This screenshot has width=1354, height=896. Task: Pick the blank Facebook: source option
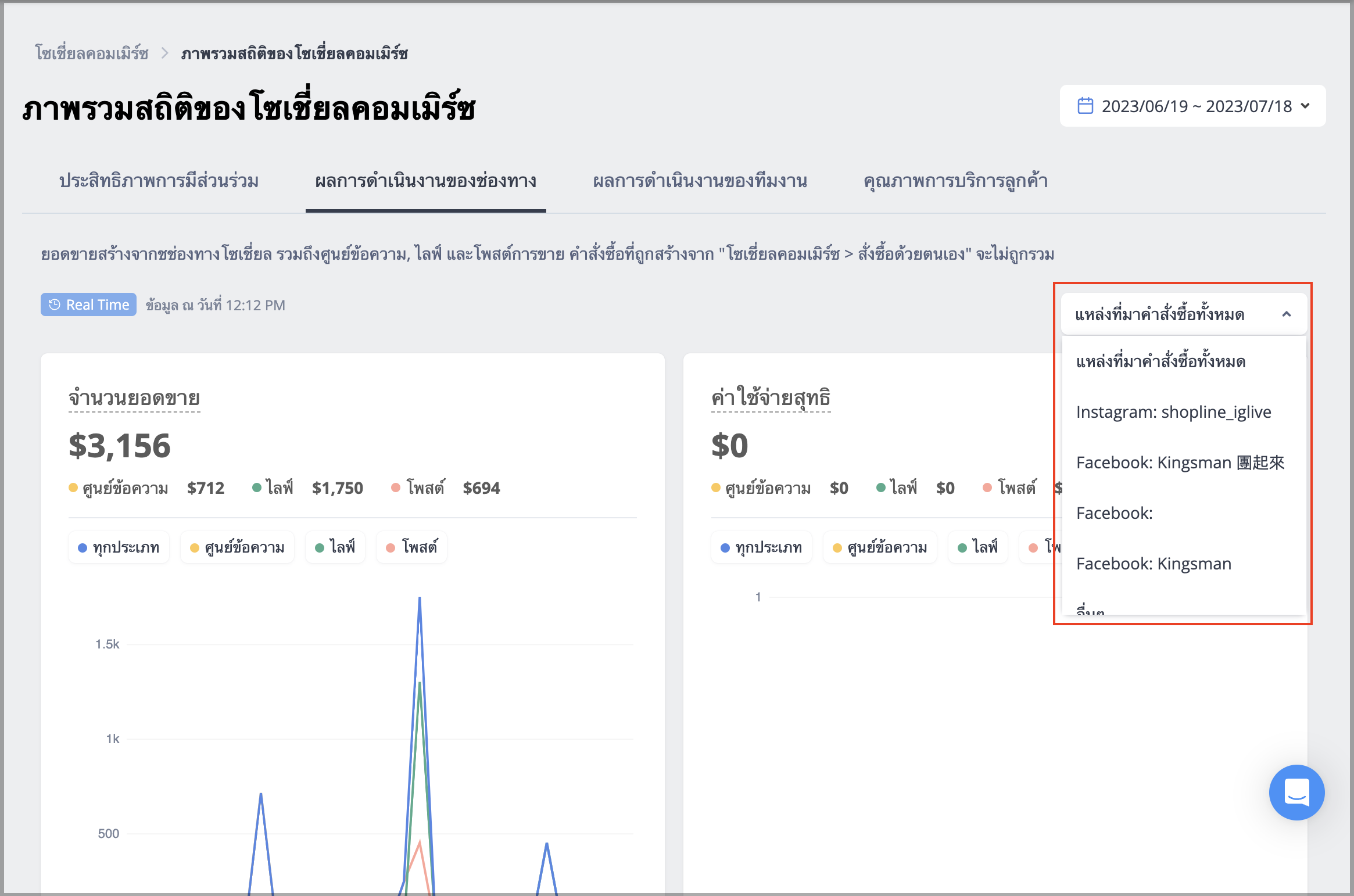(x=1184, y=513)
